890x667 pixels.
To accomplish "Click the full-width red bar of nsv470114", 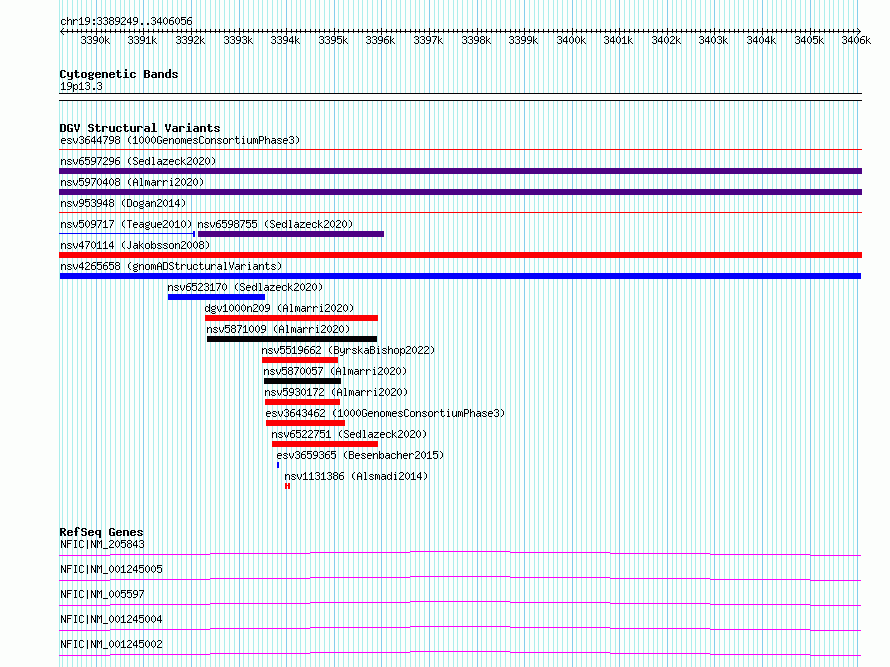I will pyautogui.click(x=460, y=255).
